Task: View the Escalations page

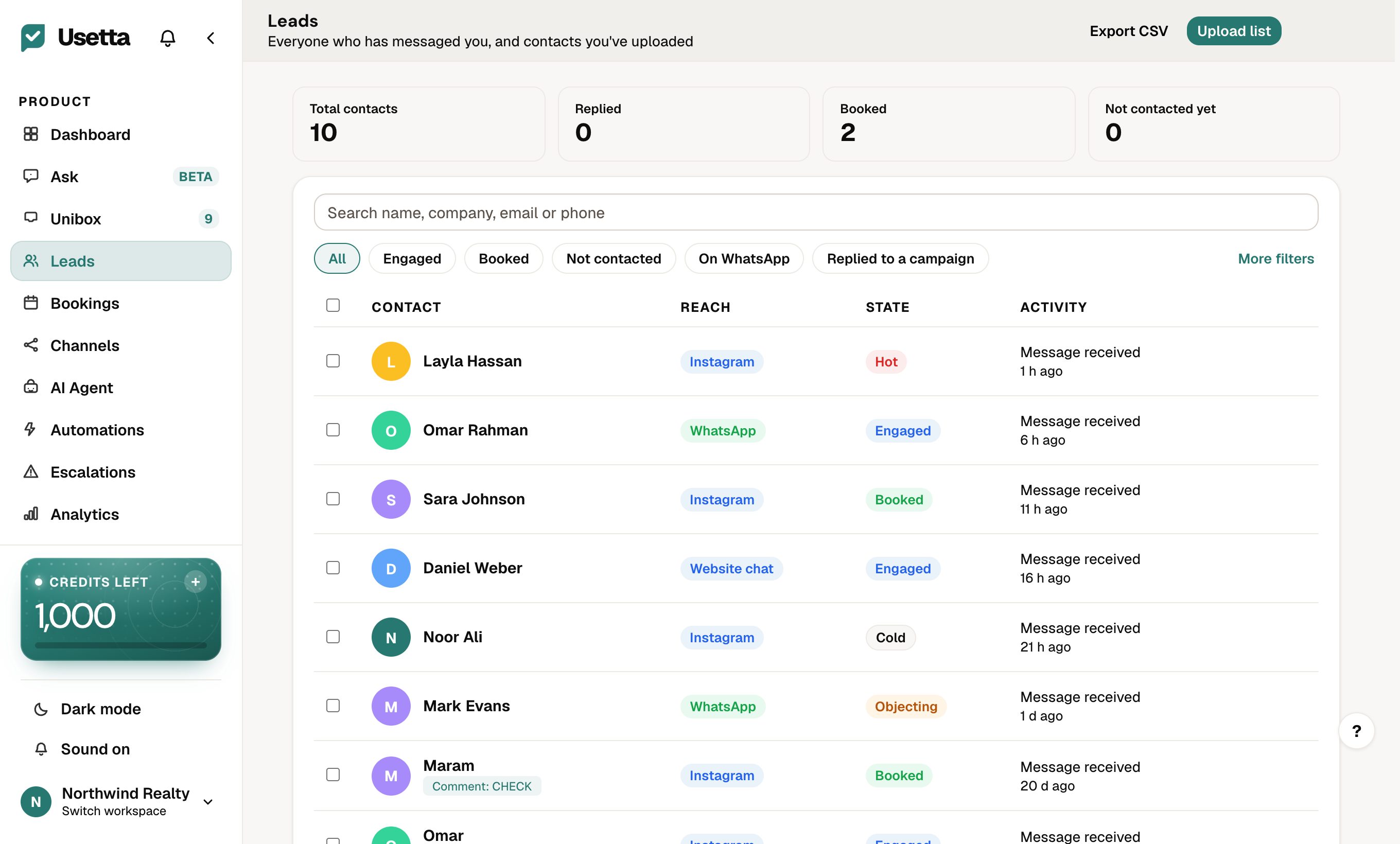Action: (121, 472)
